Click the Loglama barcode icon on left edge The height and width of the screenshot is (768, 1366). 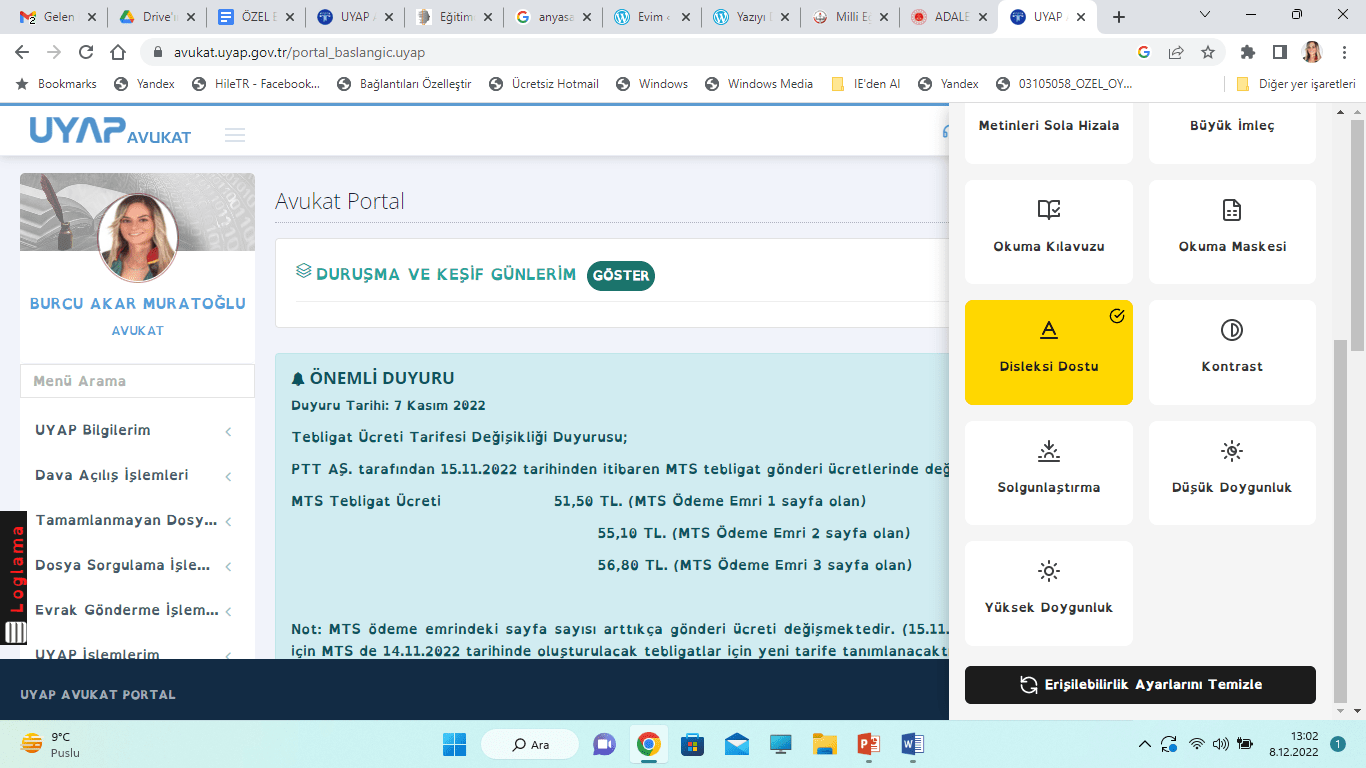pyautogui.click(x=16, y=632)
